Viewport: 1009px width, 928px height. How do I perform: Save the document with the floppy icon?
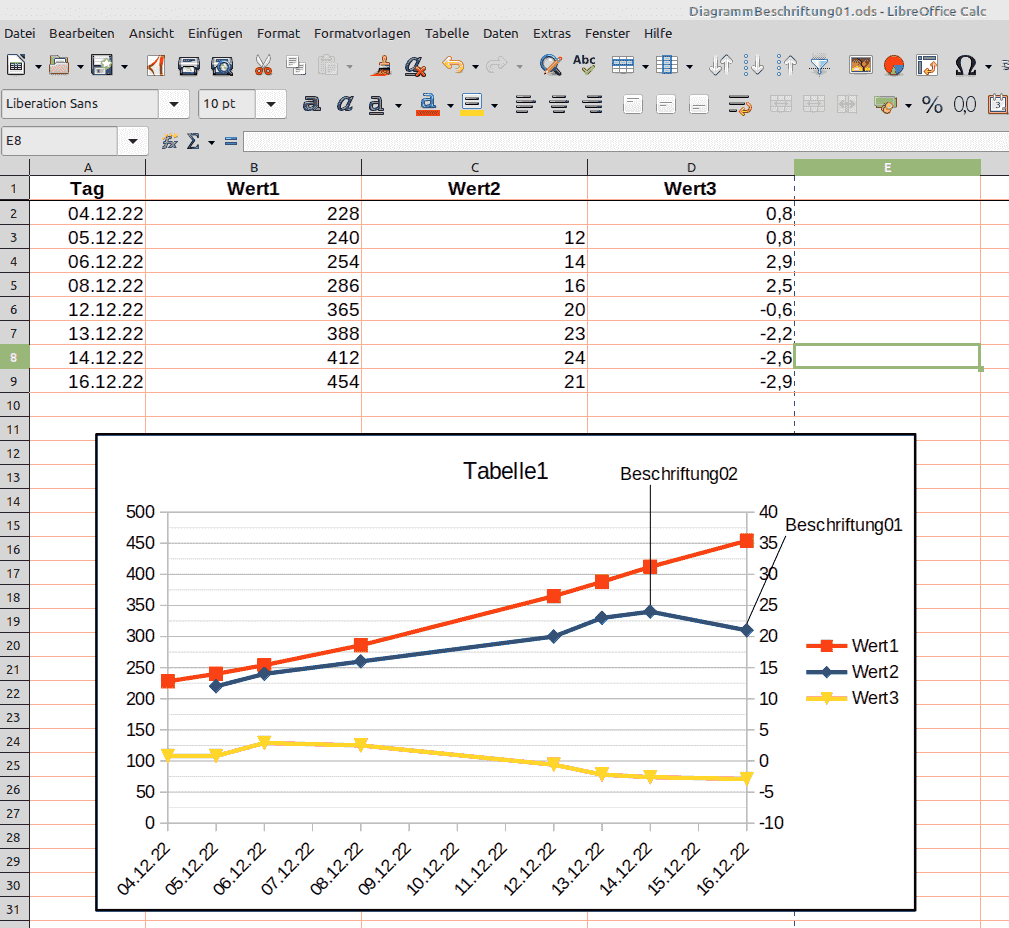point(102,65)
